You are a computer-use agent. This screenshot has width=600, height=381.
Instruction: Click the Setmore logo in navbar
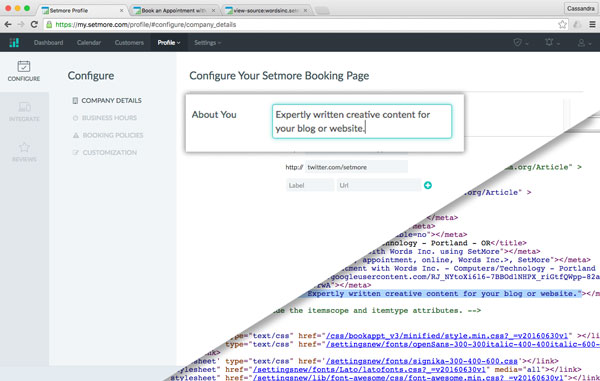[x=14, y=42]
